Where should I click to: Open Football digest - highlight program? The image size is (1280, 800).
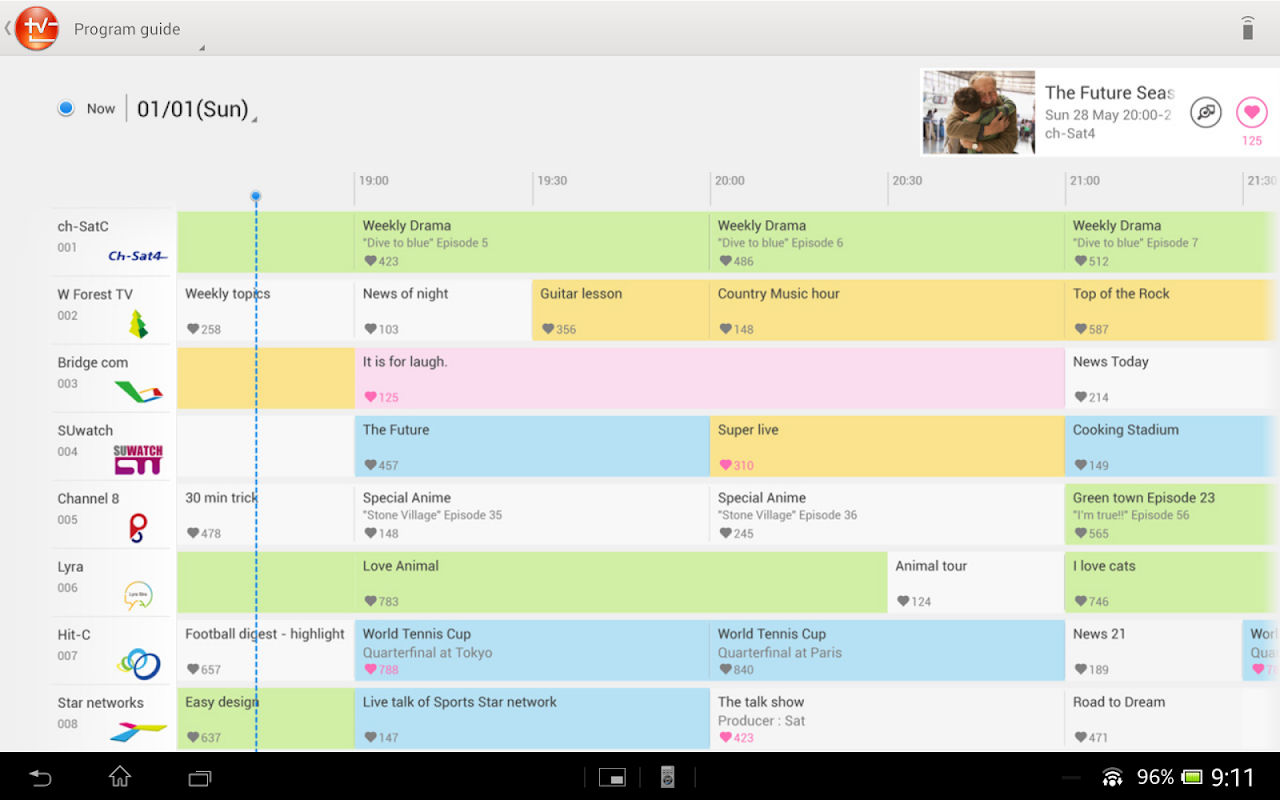265,650
